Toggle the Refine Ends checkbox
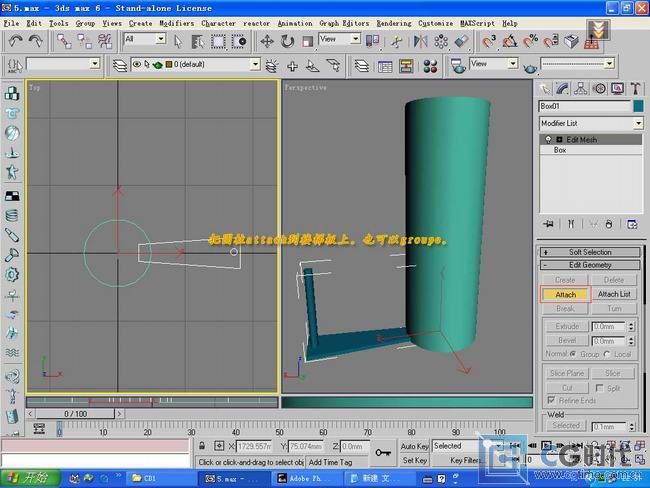The image size is (650, 488). (x=551, y=400)
